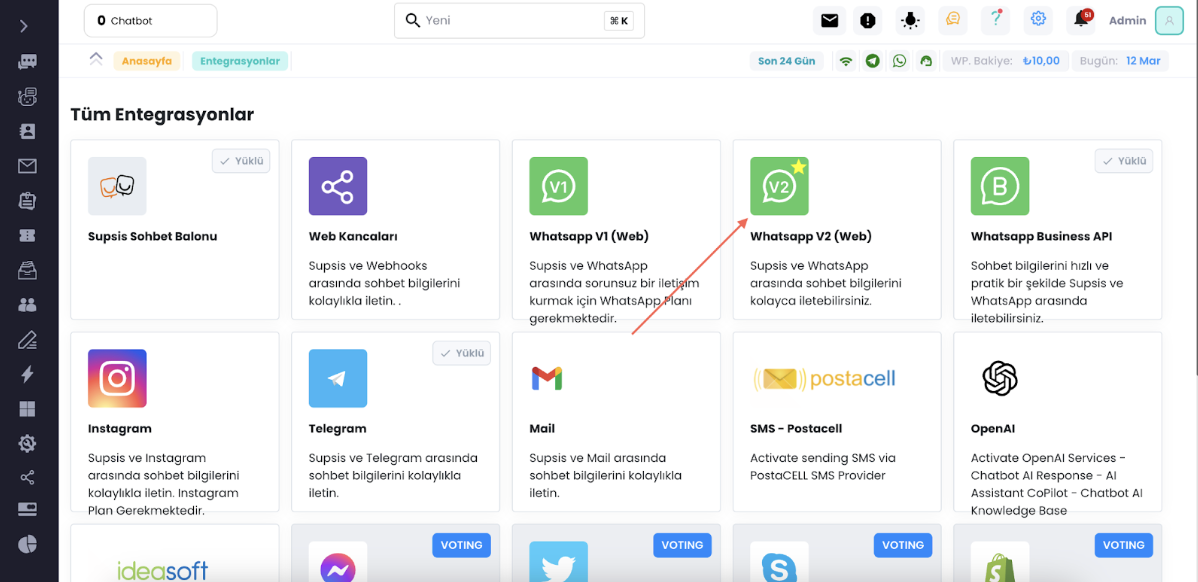Click Yüklü badge on Supsis Sohbet Balonu
Image resolution: width=1198 pixels, height=582 pixels.
241,161
